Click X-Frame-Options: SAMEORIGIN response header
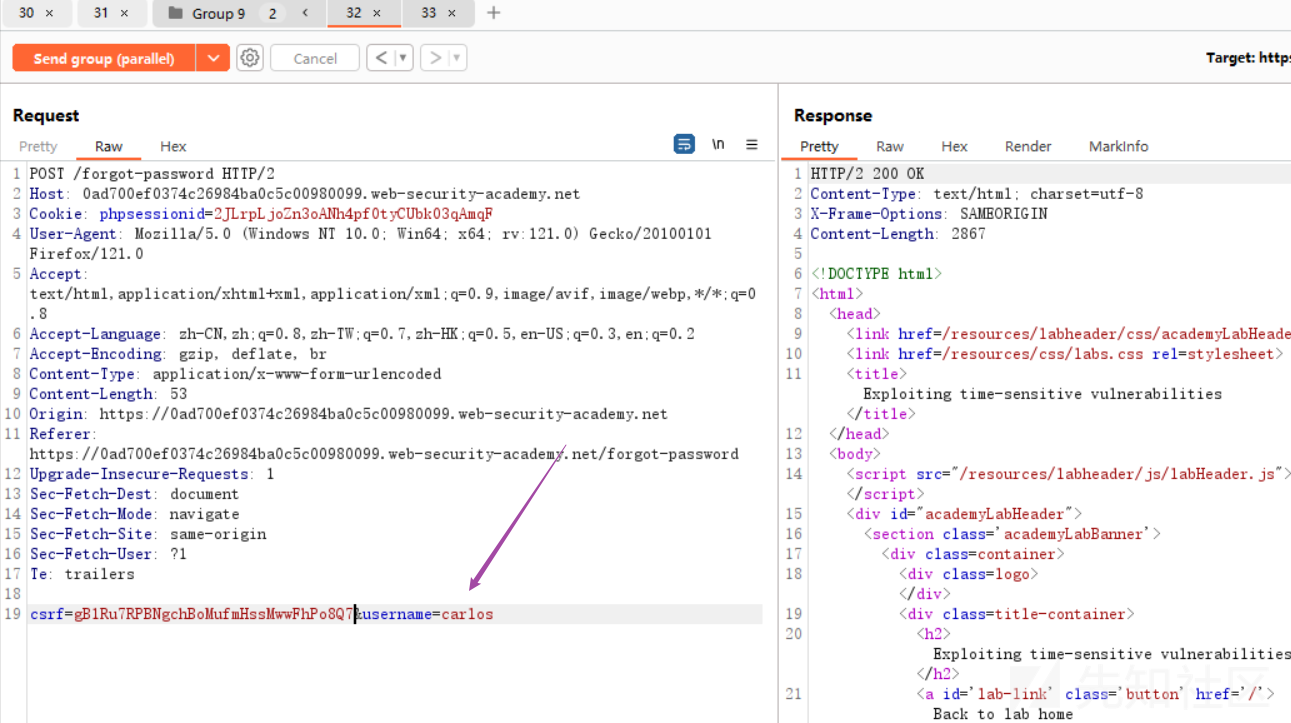1291x723 pixels. click(929, 214)
